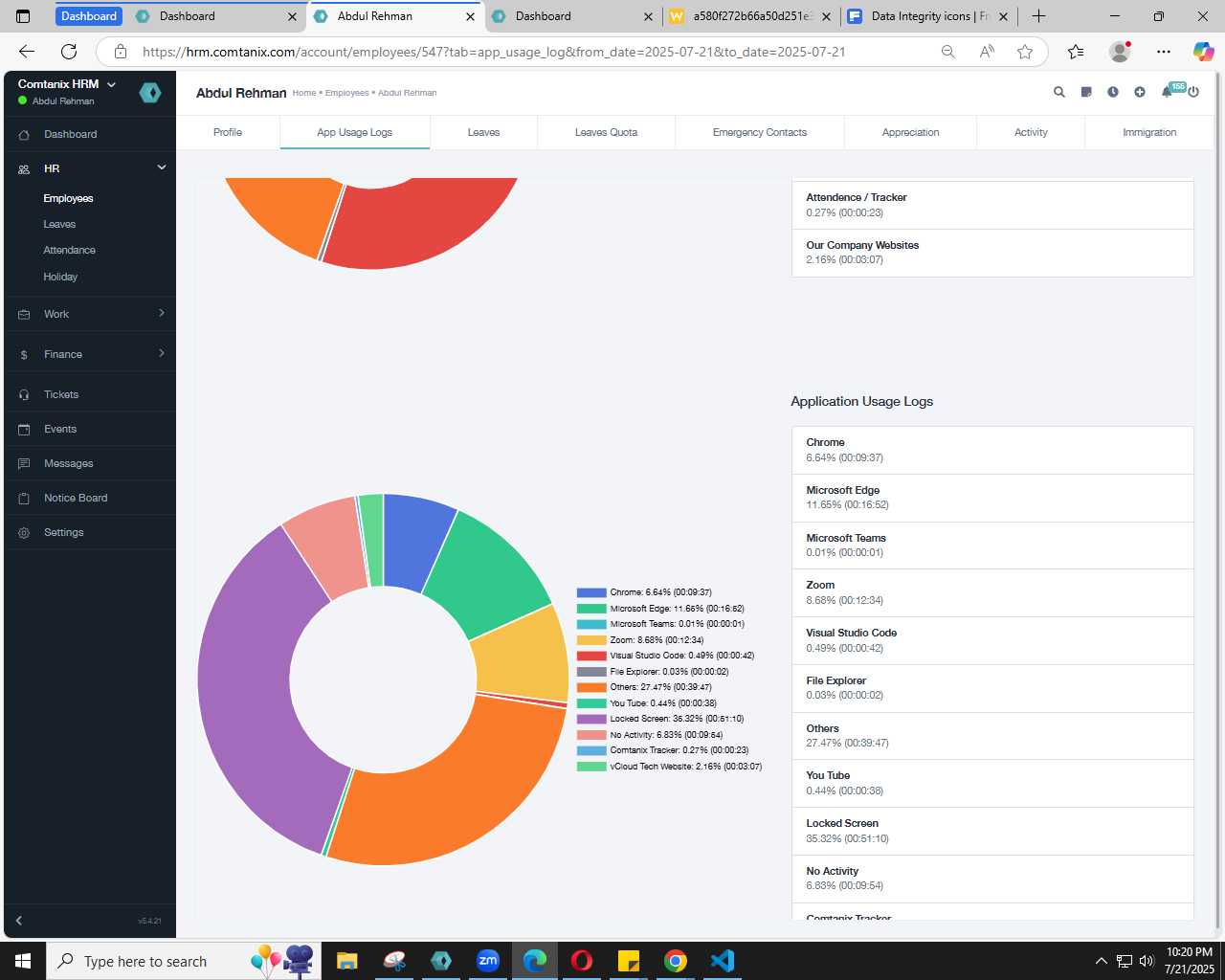Open Google Chrome on taskbar
Screen dimensions: 1225x980
tap(676, 961)
